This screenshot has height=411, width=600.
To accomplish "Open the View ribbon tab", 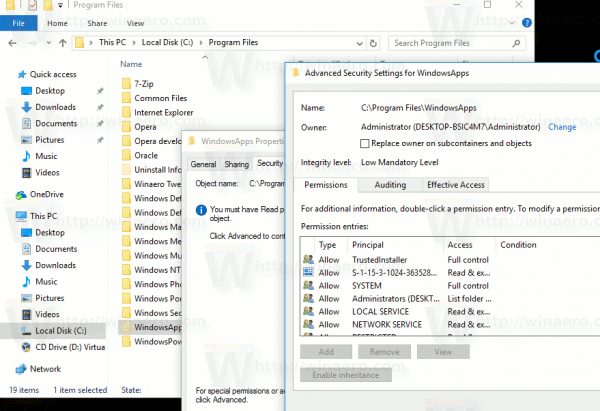I will (135, 23).
